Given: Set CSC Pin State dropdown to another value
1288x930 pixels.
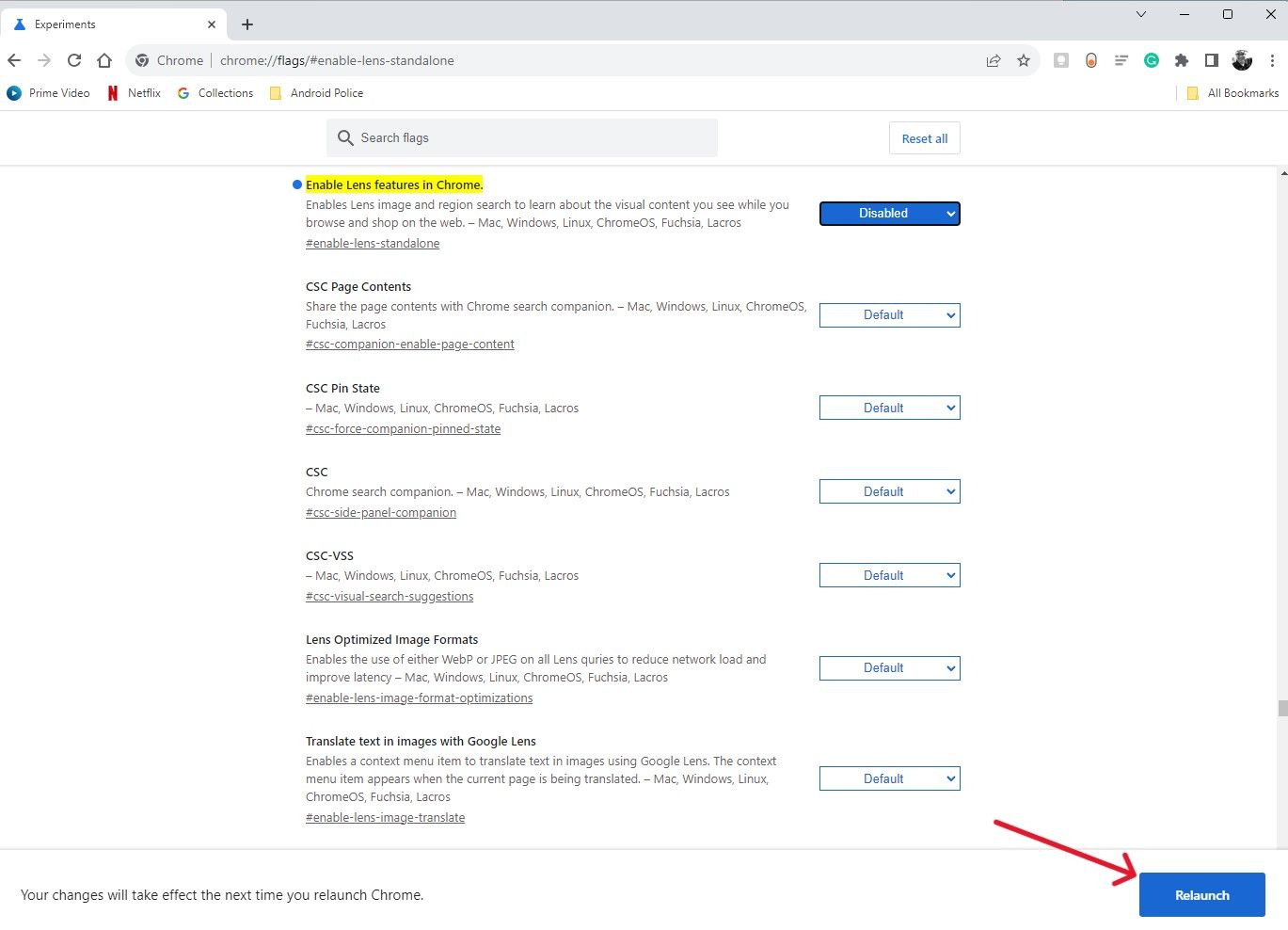Looking at the screenshot, I should [x=888, y=407].
